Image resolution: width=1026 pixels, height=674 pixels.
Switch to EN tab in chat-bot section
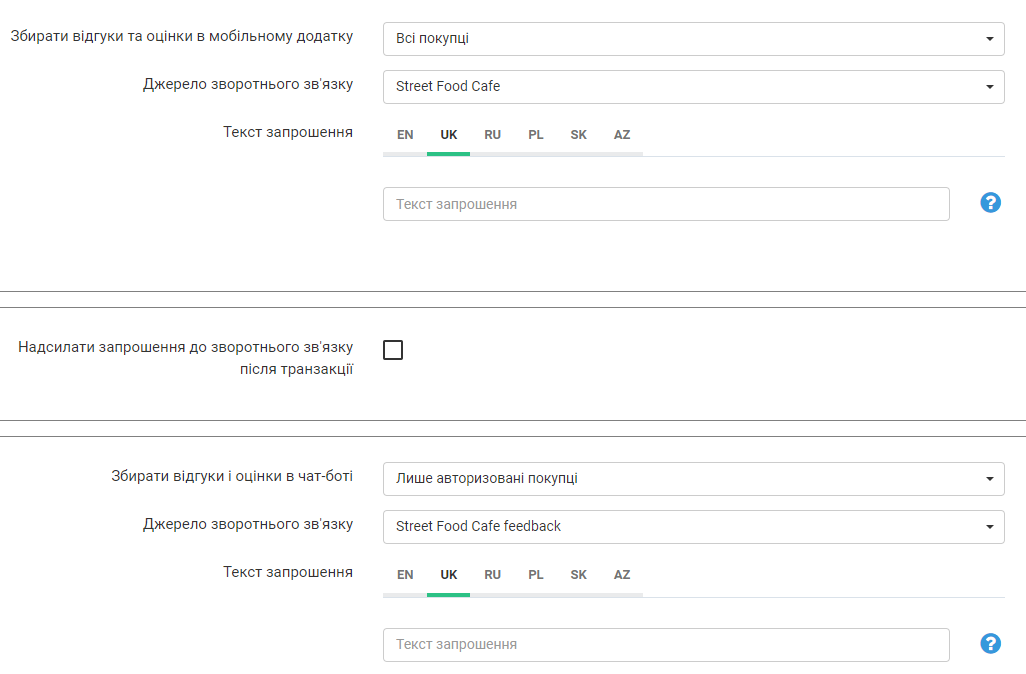coord(405,575)
